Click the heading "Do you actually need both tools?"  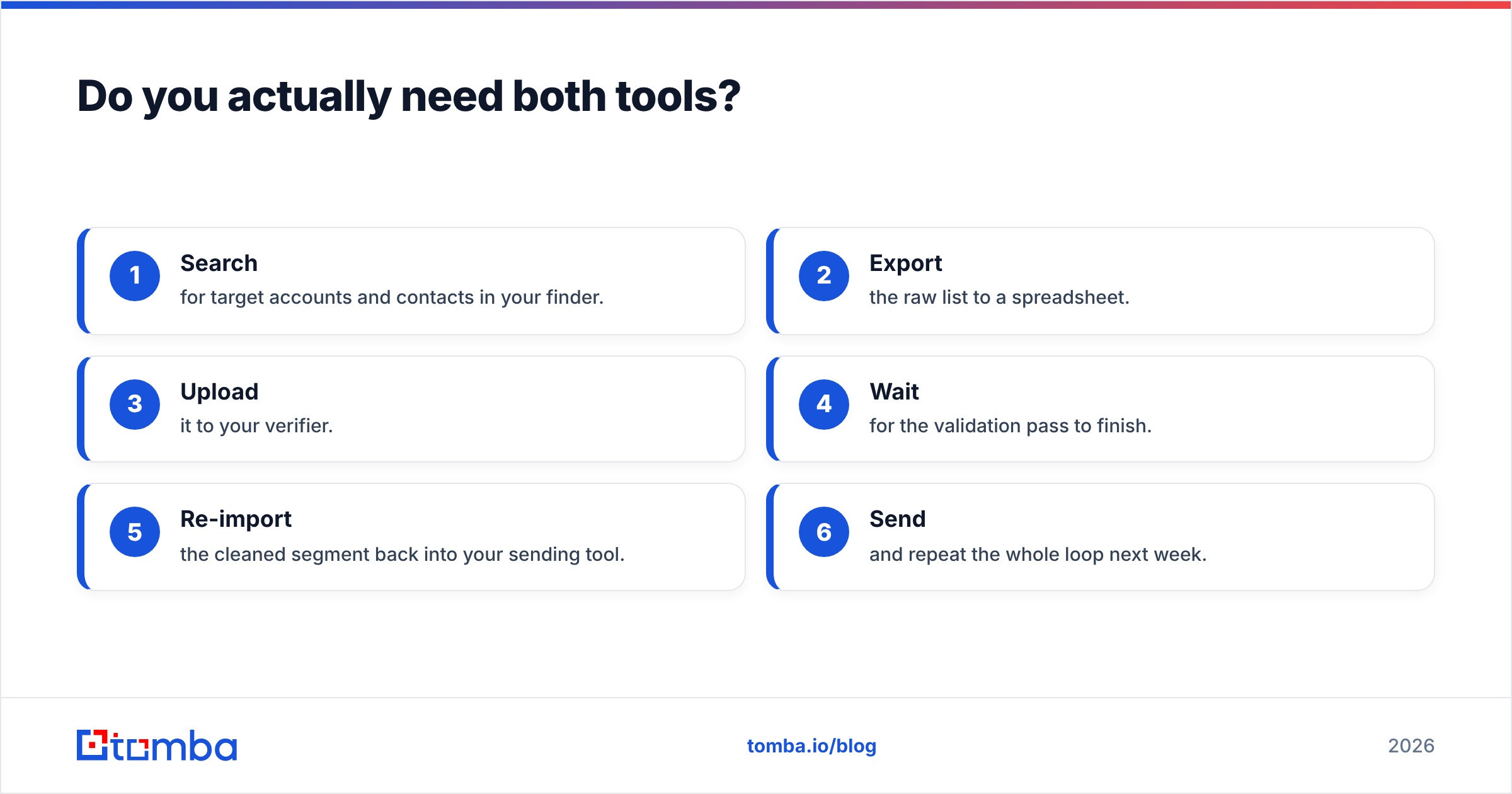coord(409,98)
